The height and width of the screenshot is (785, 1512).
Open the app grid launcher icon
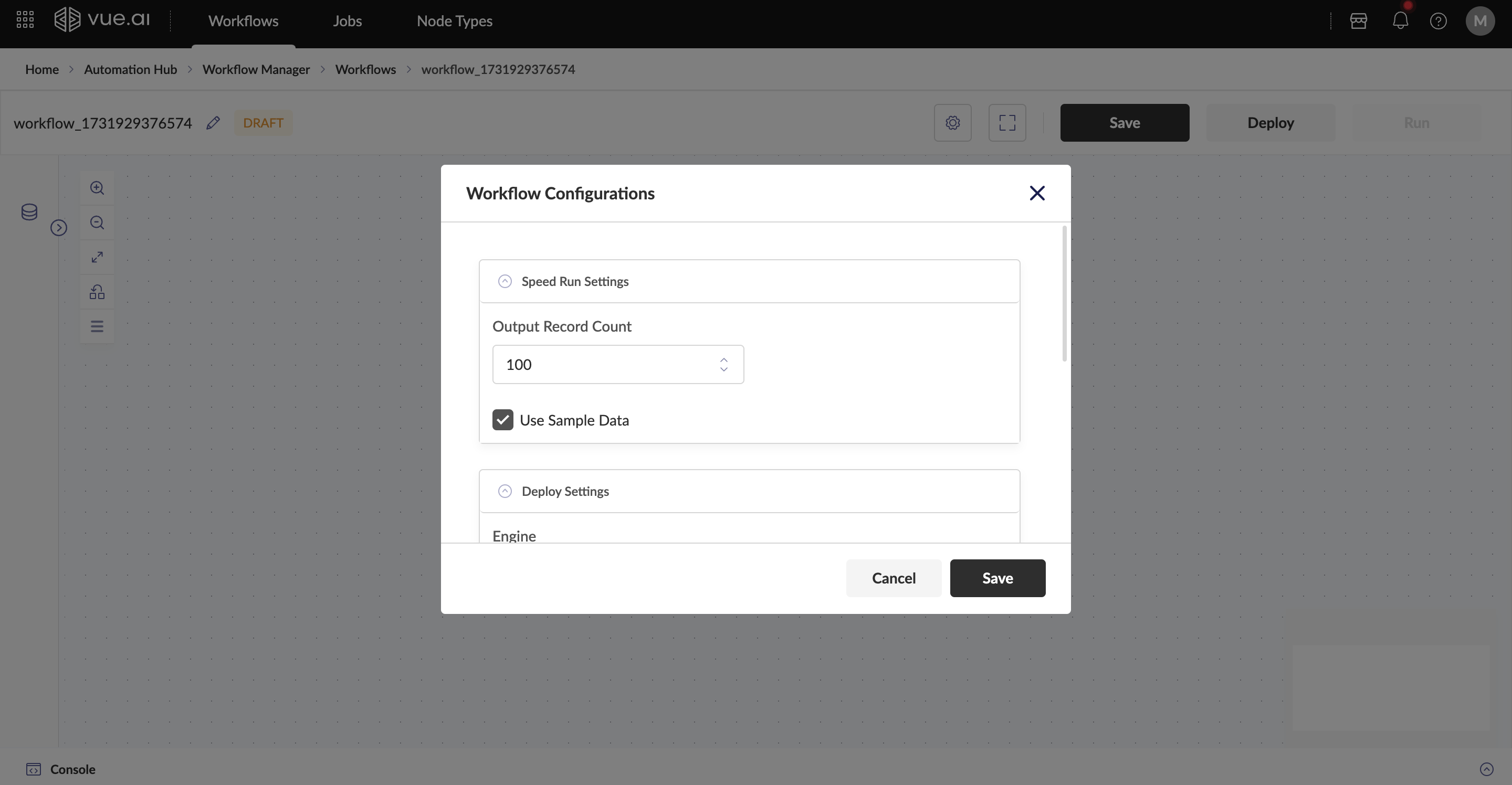(x=25, y=20)
